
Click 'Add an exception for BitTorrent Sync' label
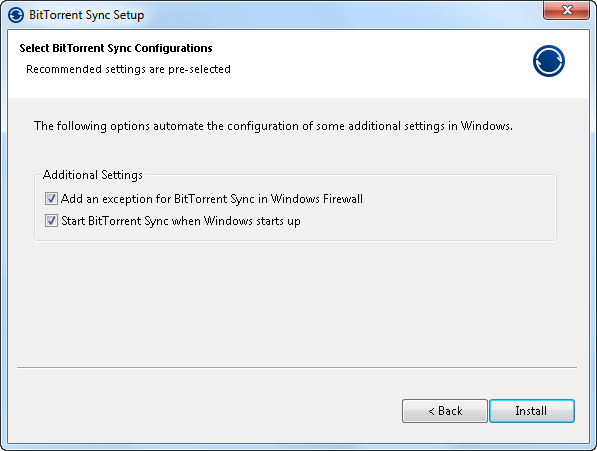pos(212,199)
